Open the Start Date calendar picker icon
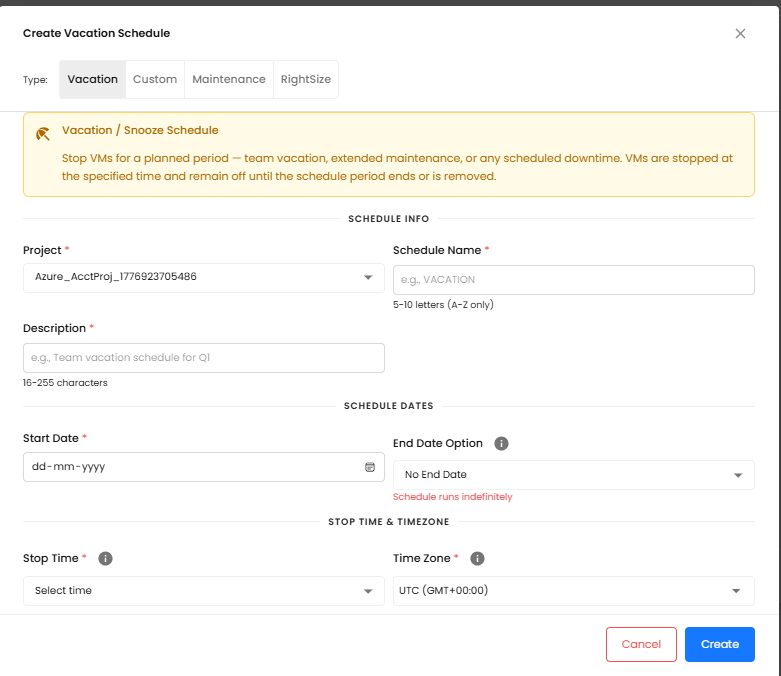Screen dimensions: 781x676 tap(370, 467)
